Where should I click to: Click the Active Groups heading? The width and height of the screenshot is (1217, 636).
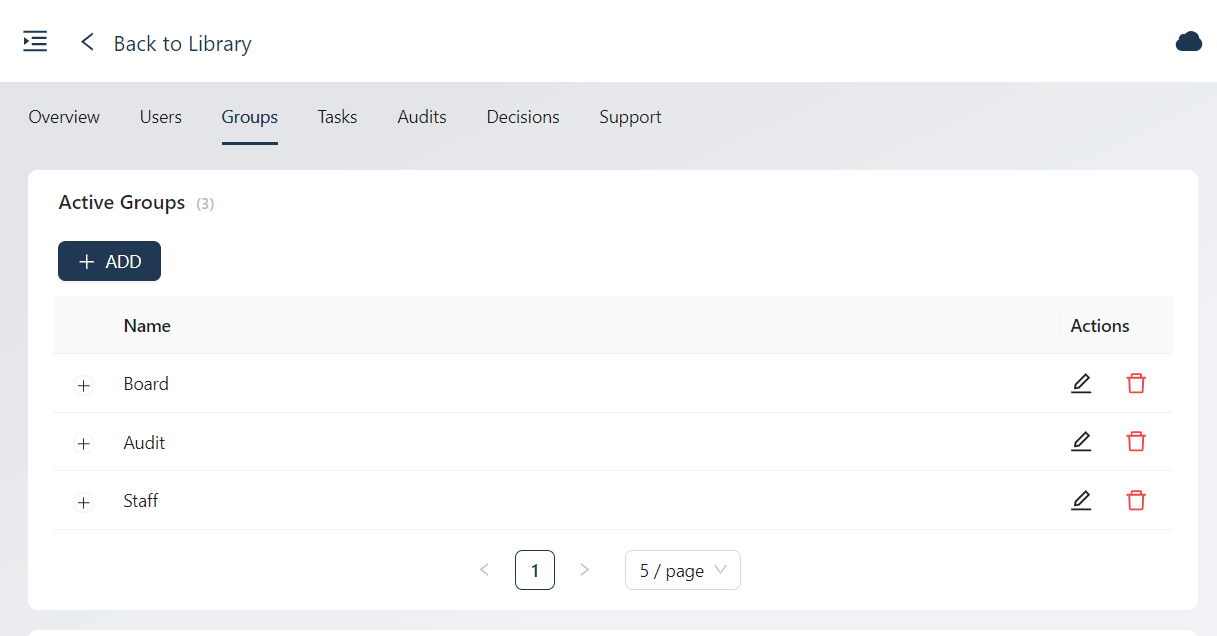(122, 202)
